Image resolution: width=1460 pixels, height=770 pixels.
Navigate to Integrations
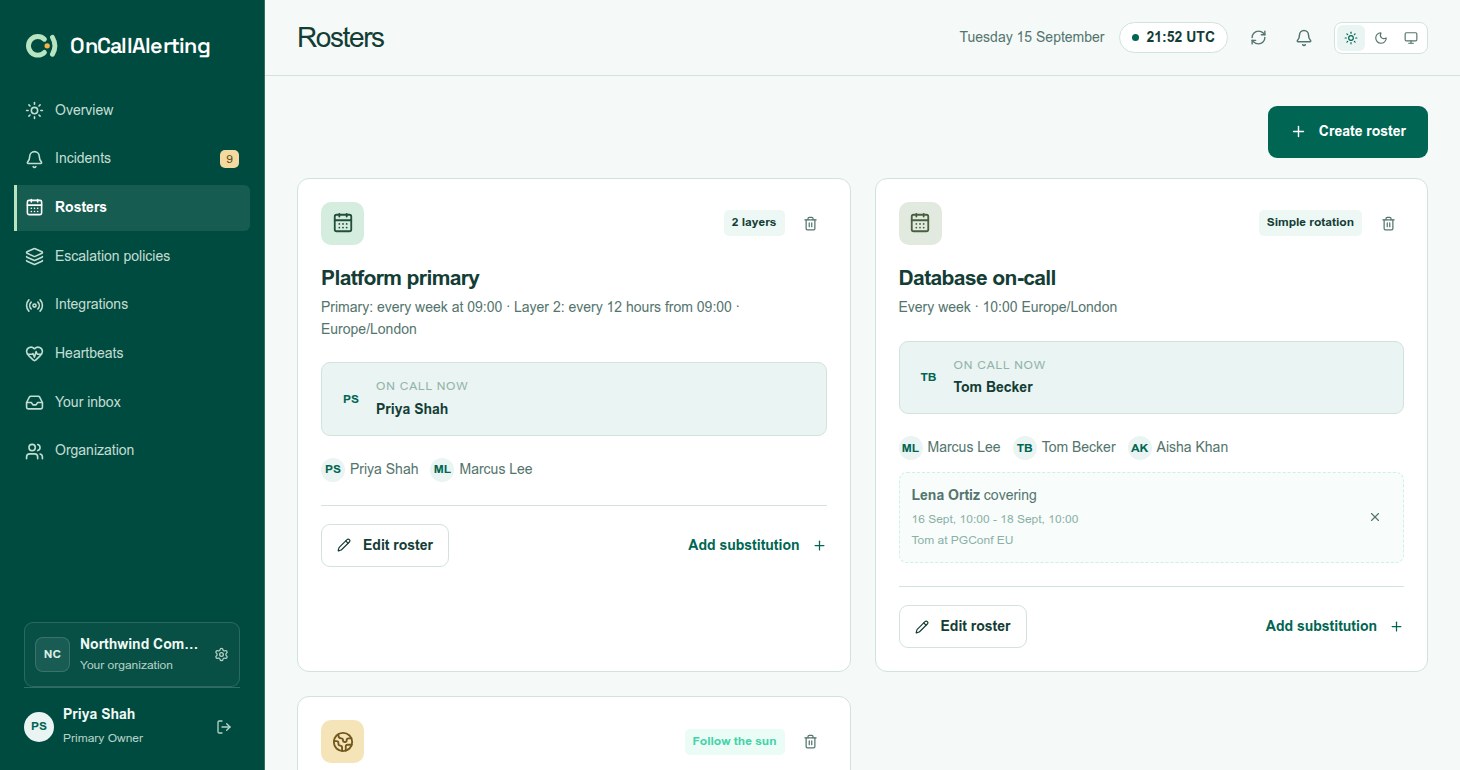click(132, 304)
